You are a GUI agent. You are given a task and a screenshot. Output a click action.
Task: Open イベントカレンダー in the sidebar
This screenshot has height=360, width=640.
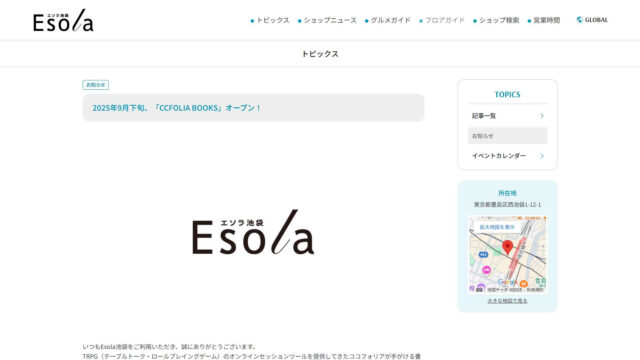499,156
